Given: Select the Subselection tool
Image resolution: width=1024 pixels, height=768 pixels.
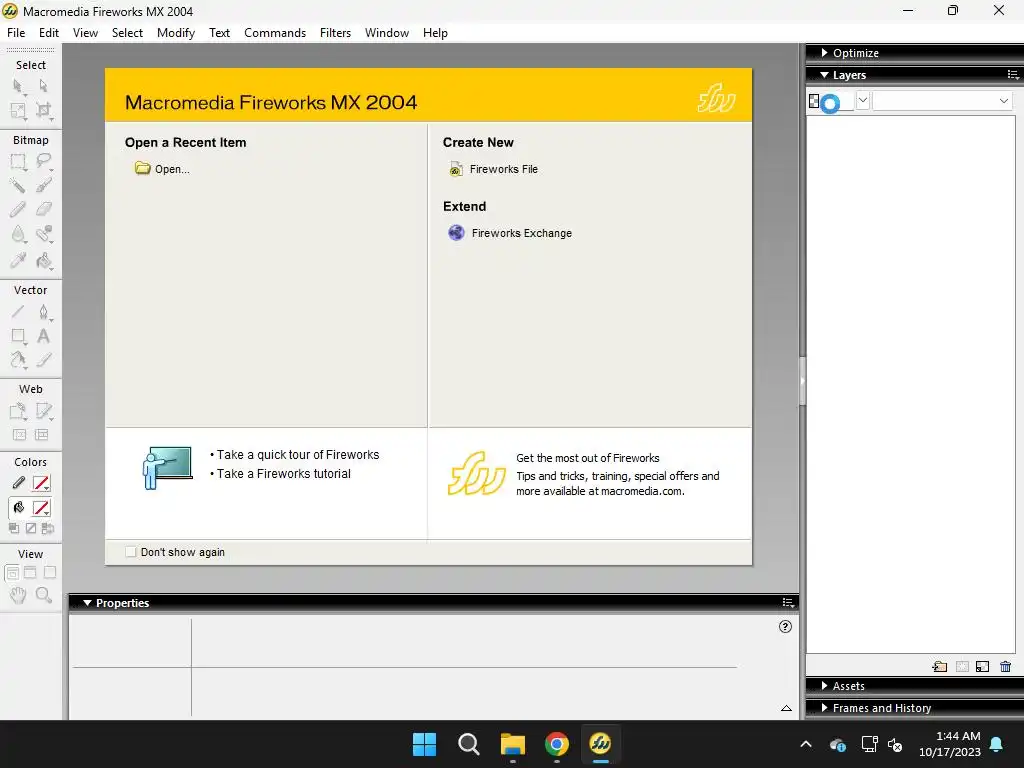Looking at the screenshot, I should (x=43, y=86).
